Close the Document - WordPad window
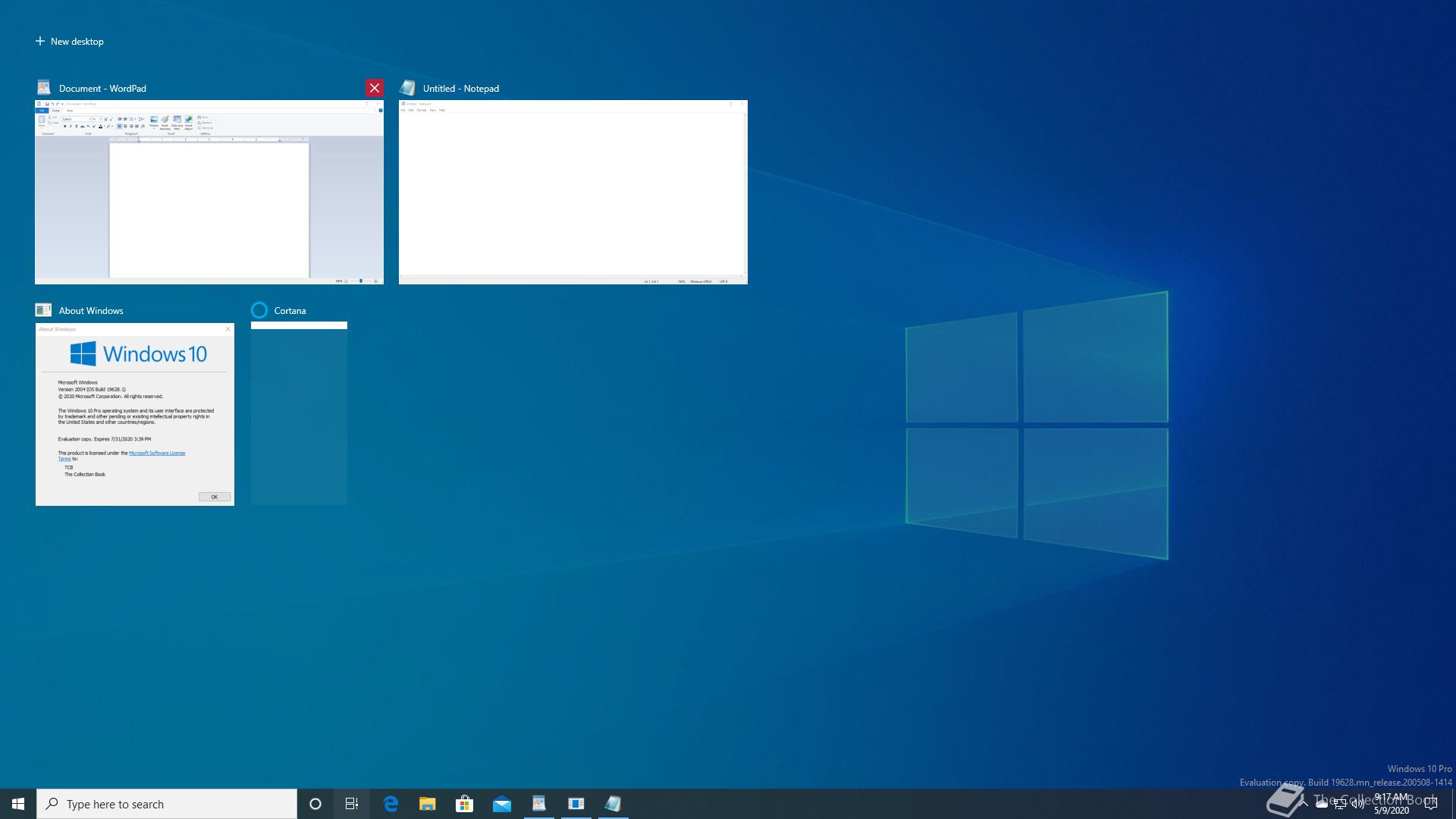Image resolution: width=1456 pixels, height=819 pixels. (x=374, y=88)
